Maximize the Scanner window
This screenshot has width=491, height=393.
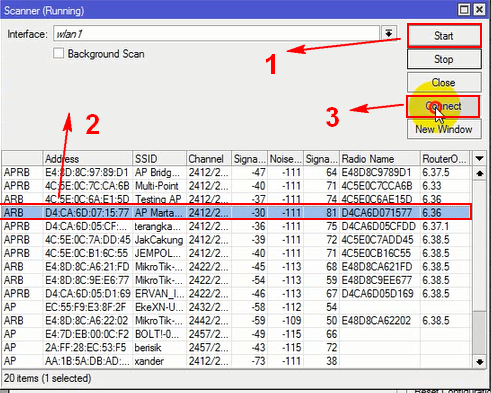coord(464,10)
